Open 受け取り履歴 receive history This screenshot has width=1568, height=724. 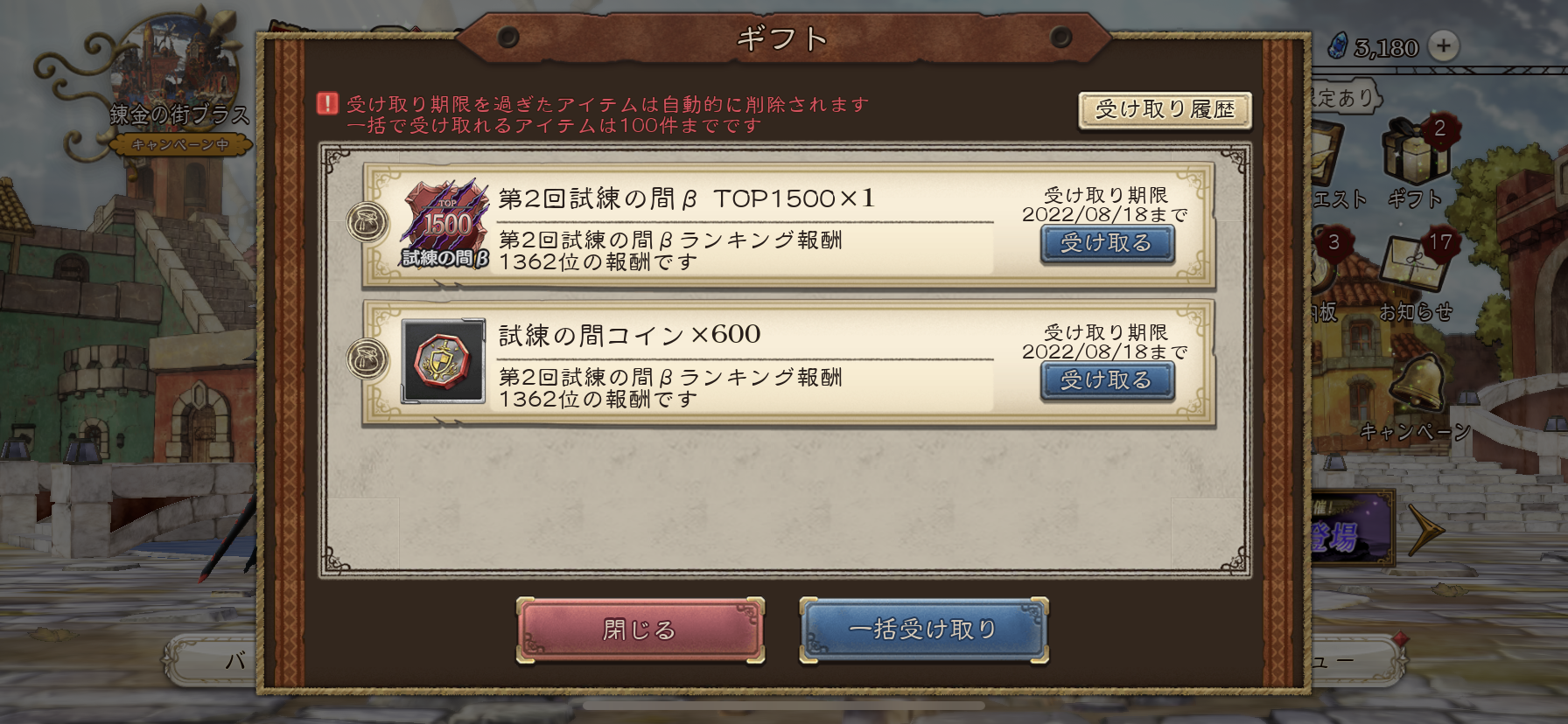1165,110
